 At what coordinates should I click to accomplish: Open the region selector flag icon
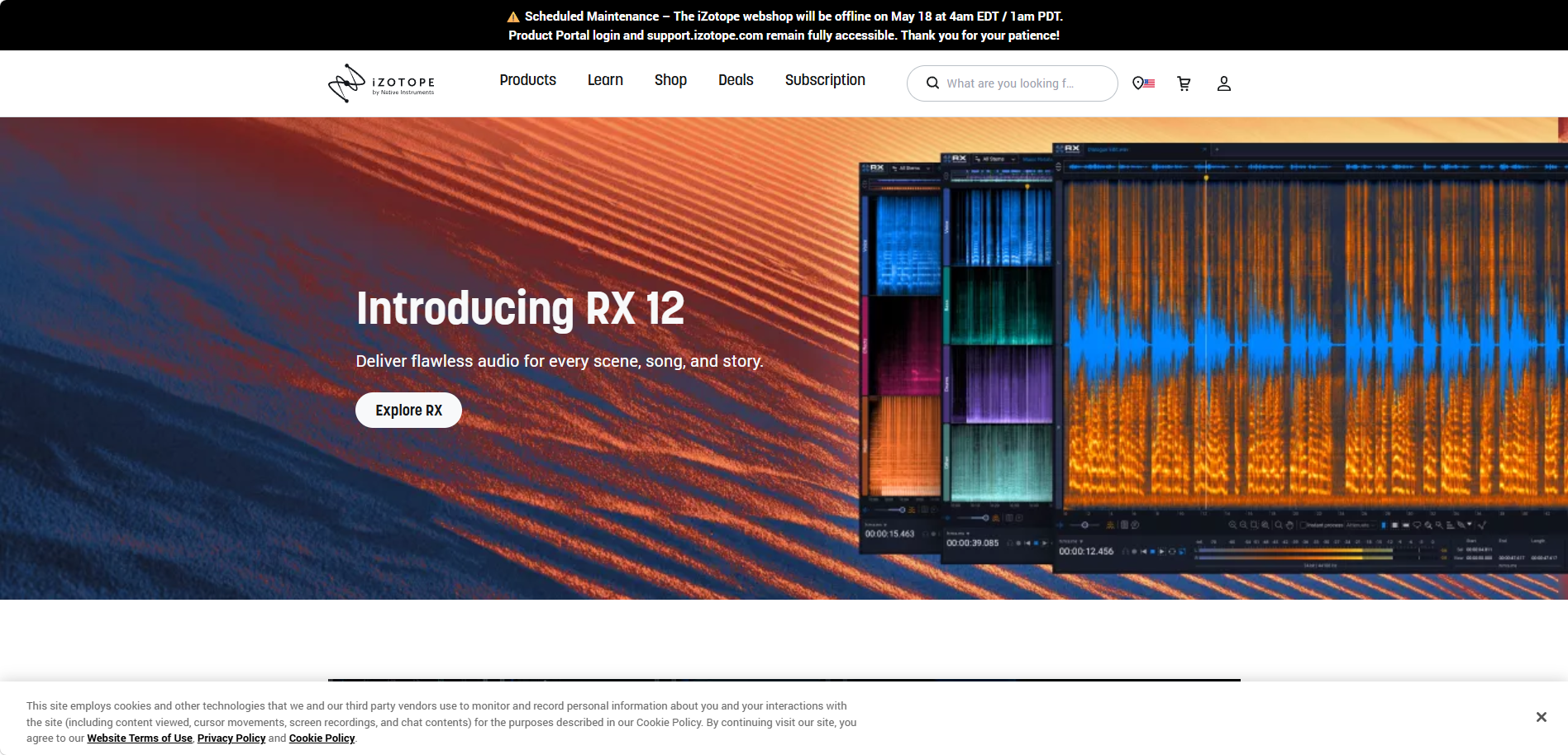click(1143, 83)
